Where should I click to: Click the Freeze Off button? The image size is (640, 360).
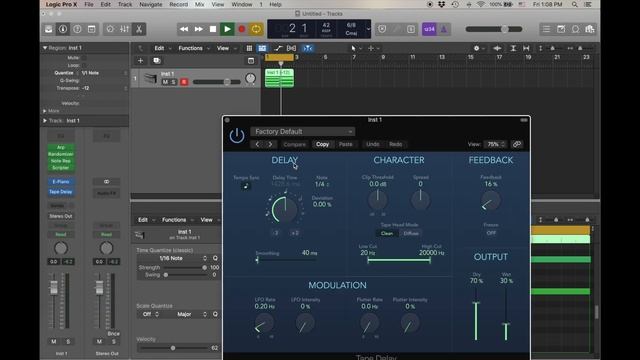(491, 233)
